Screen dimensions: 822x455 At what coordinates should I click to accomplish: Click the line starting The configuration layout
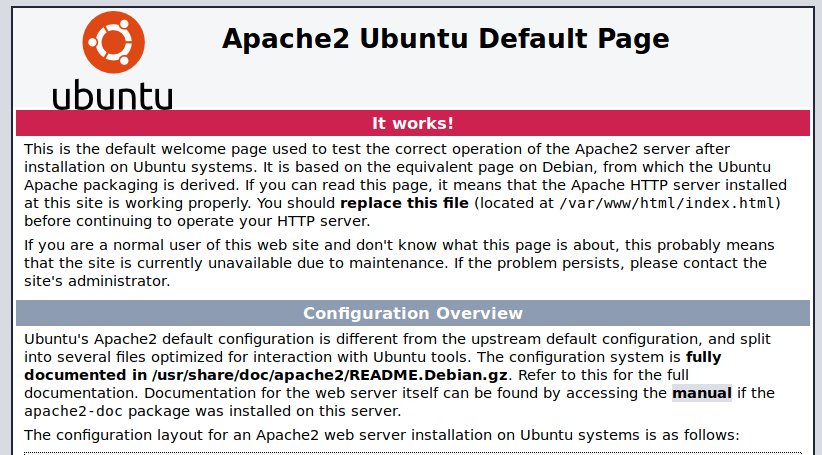tap(382, 435)
